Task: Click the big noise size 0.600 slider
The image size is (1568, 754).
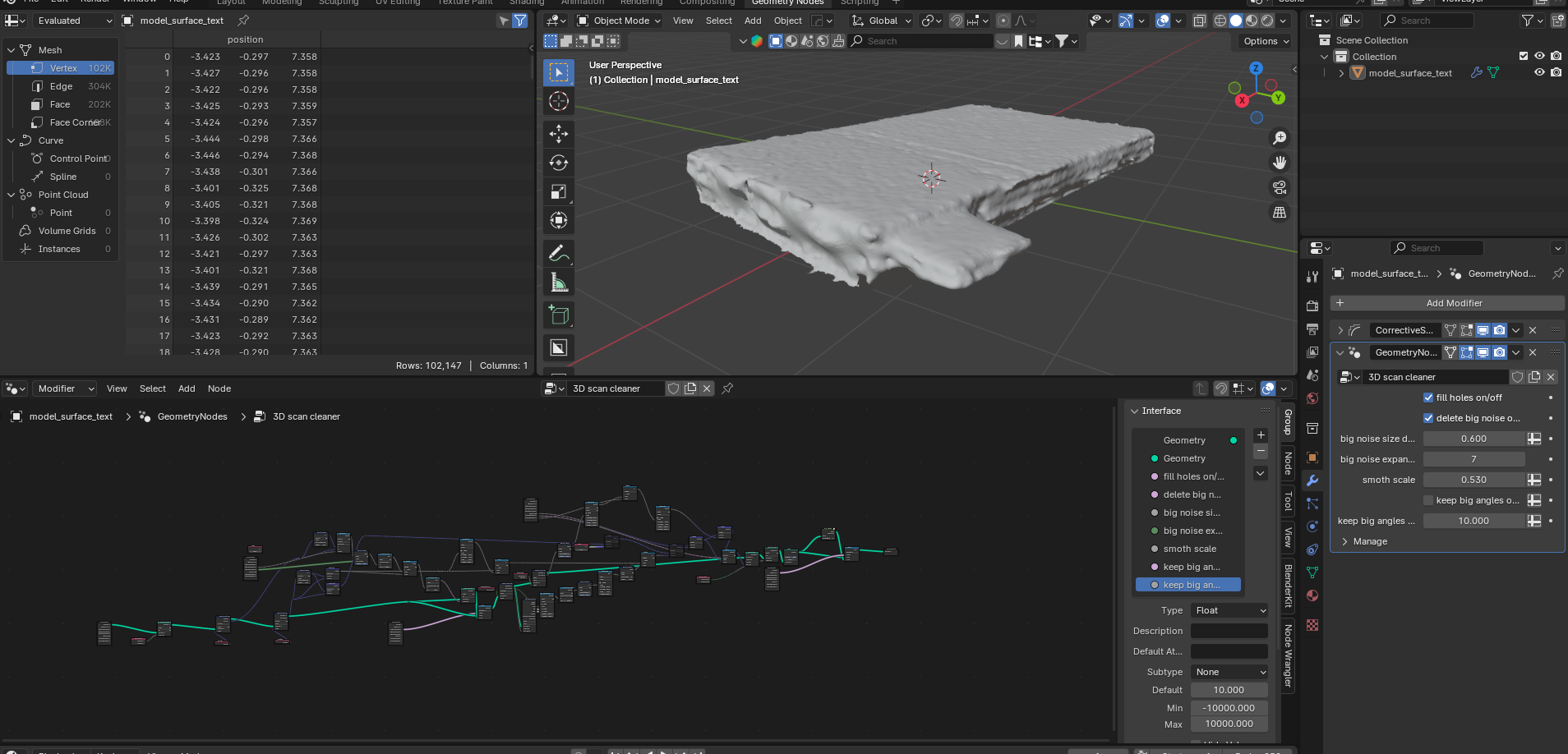Action: 1474,439
